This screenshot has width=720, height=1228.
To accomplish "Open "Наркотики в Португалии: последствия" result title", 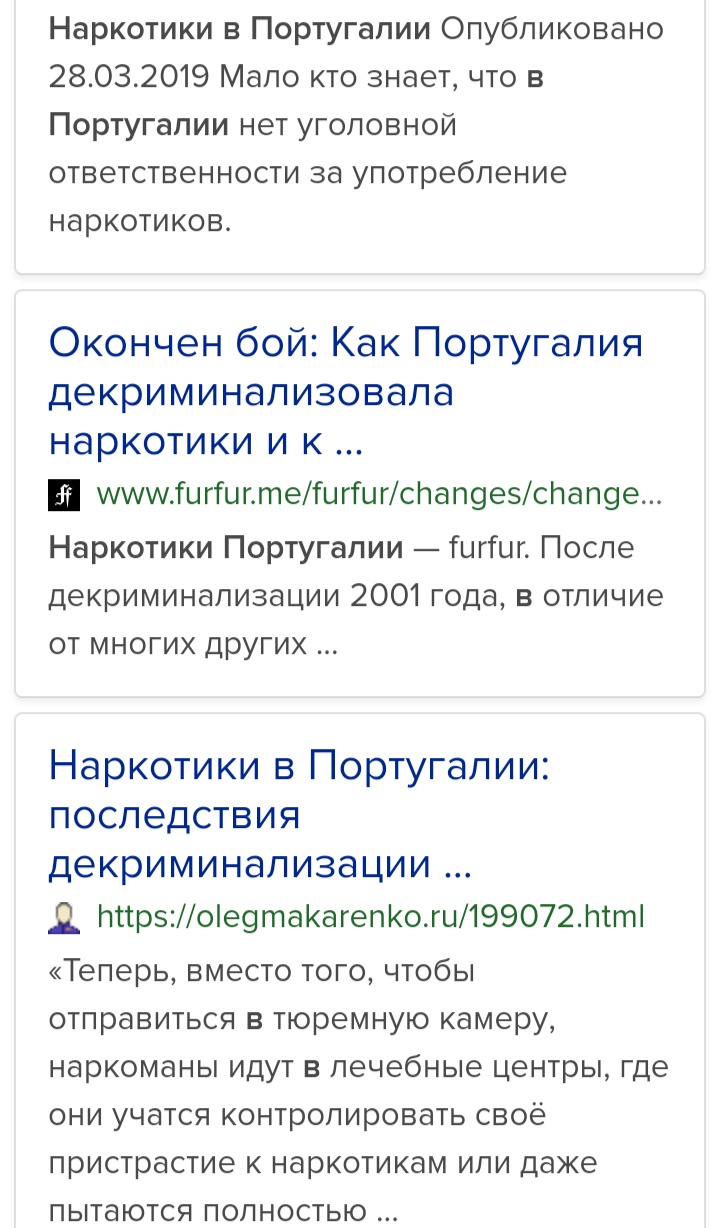I will [300, 767].
